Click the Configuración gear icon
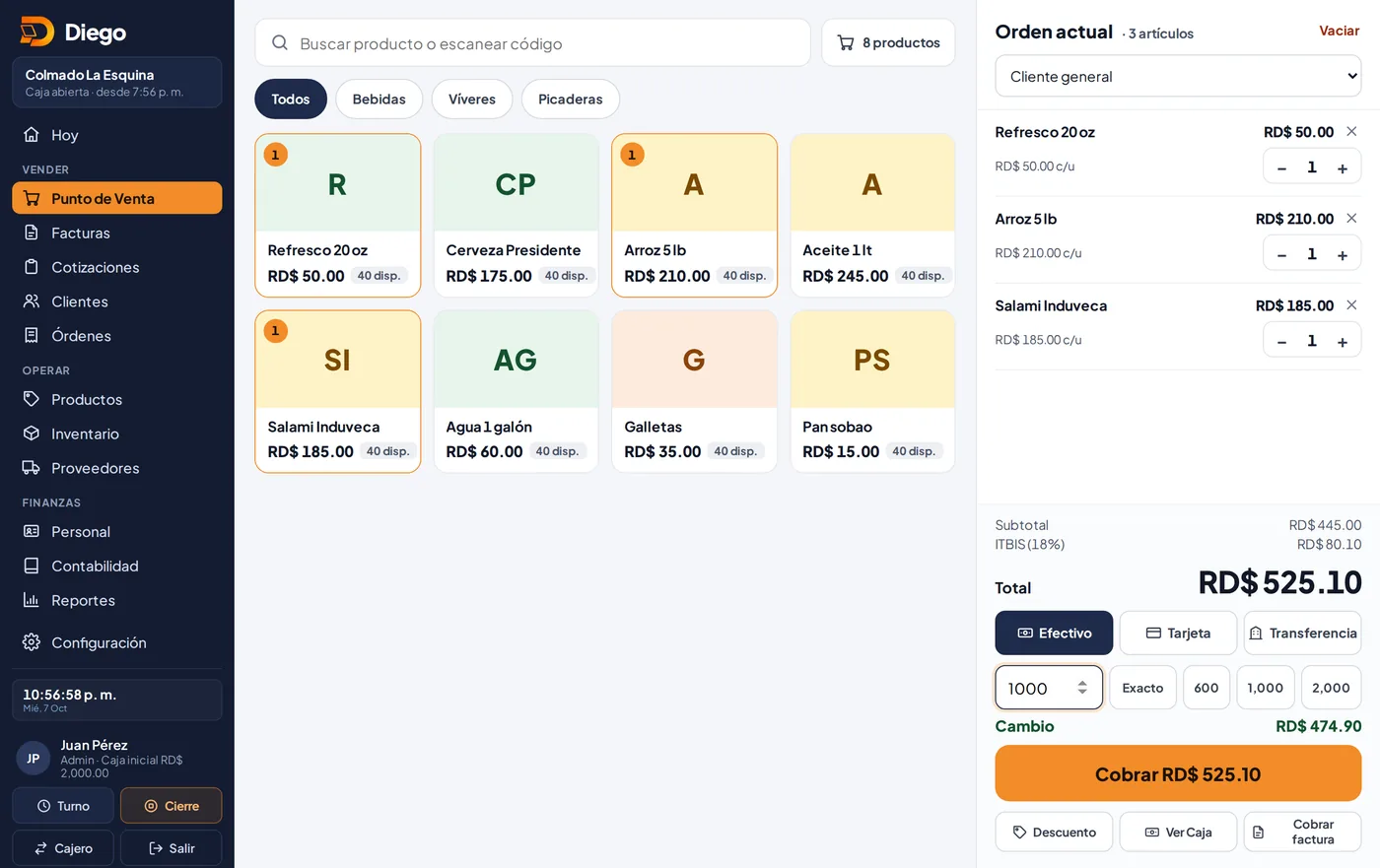 click(x=32, y=642)
